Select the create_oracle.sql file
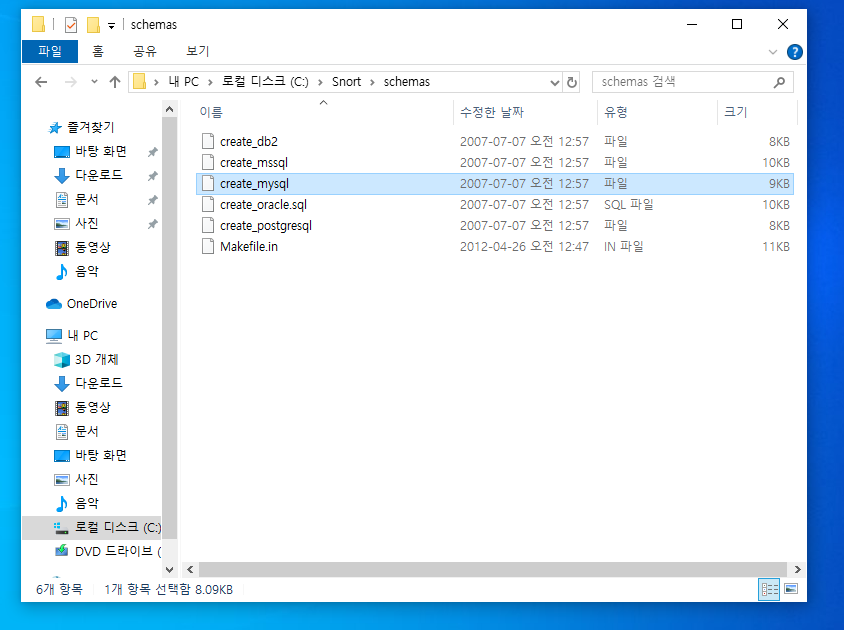The width and height of the screenshot is (844, 630). point(495,205)
